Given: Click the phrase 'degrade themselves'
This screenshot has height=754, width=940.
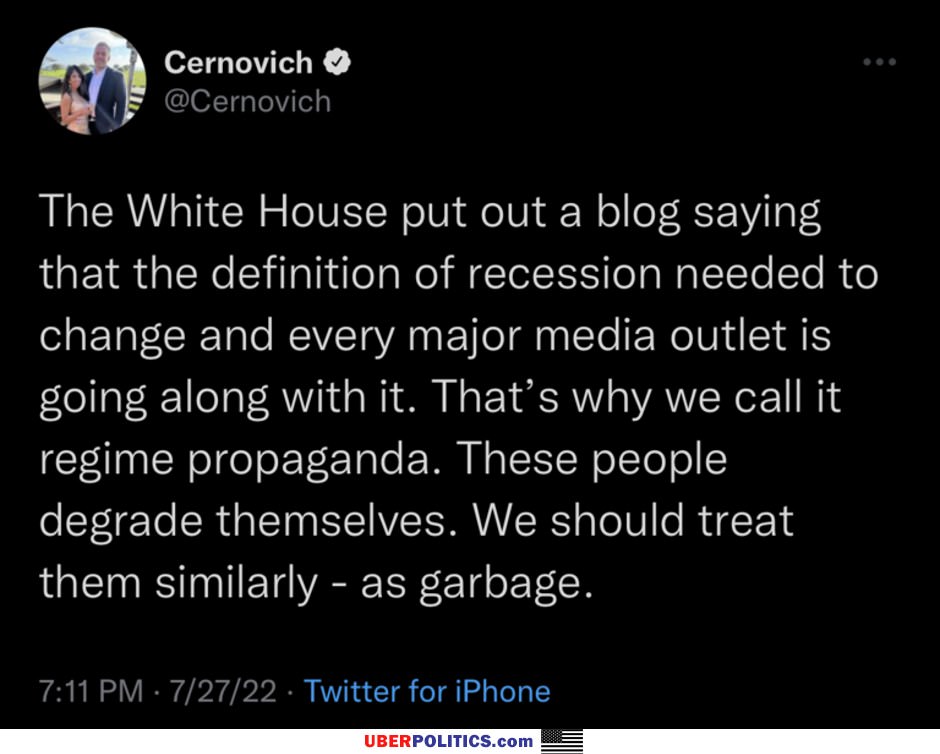Looking at the screenshot, I should (243, 520).
